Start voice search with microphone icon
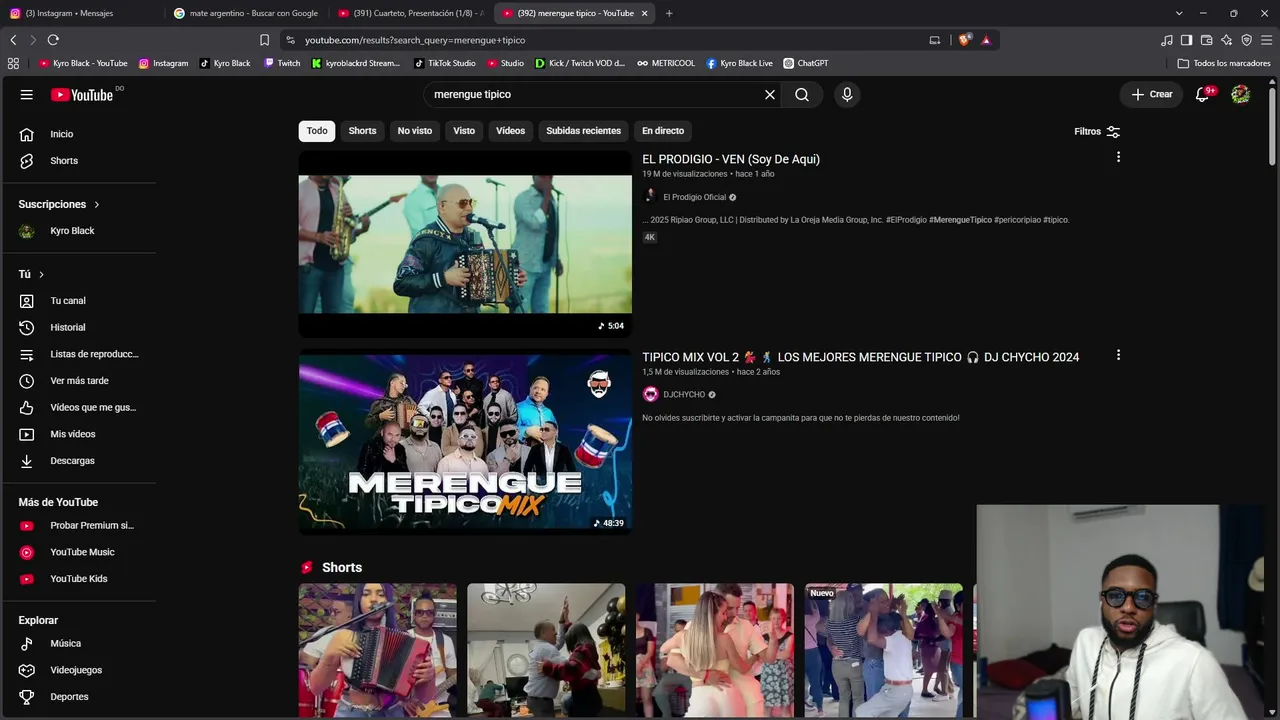 click(847, 94)
